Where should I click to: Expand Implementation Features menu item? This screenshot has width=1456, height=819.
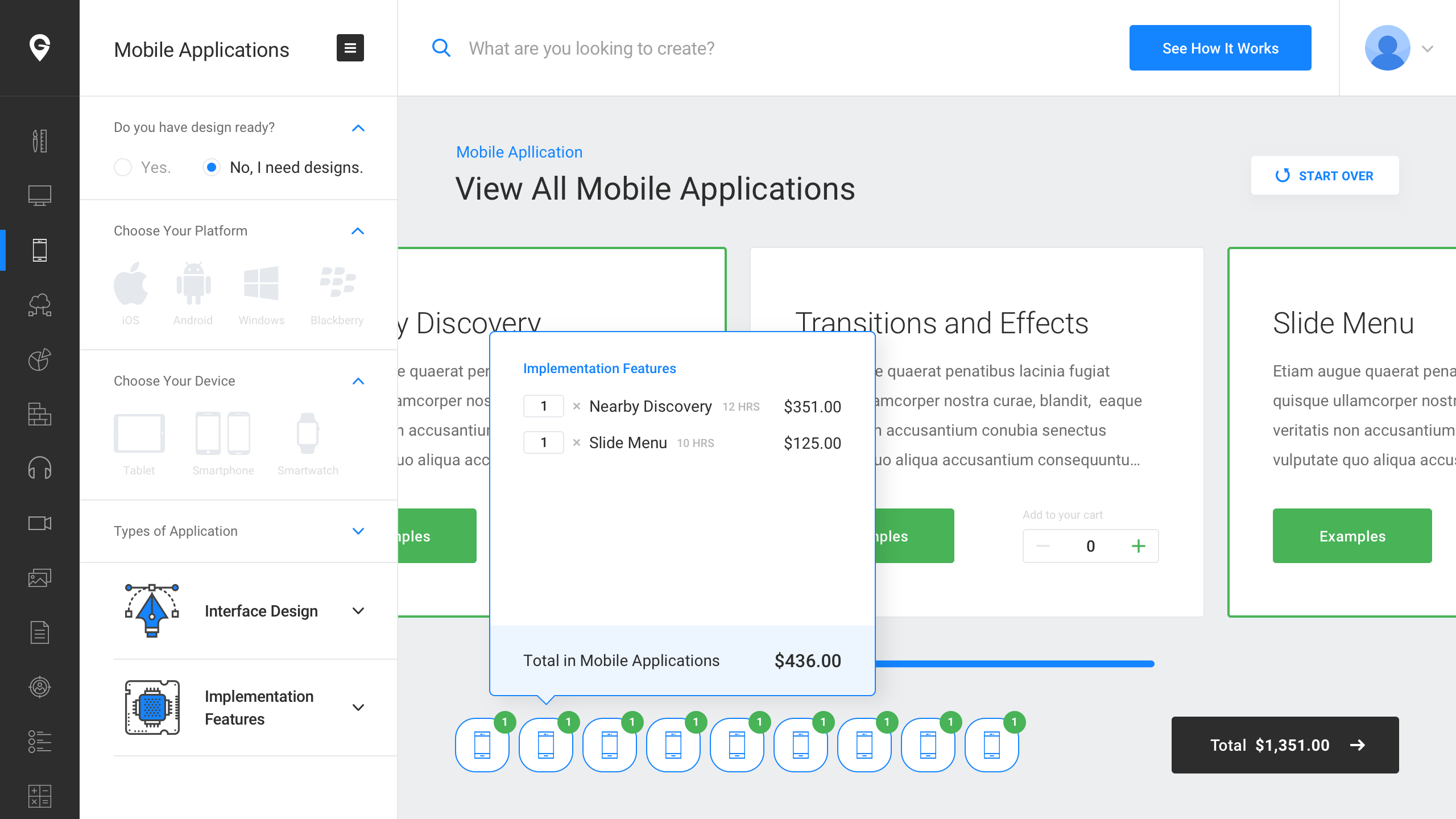click(x=358, y=708)
